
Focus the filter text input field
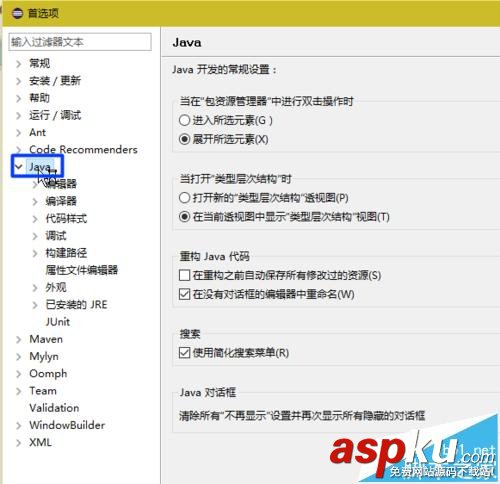click(80, 42)
